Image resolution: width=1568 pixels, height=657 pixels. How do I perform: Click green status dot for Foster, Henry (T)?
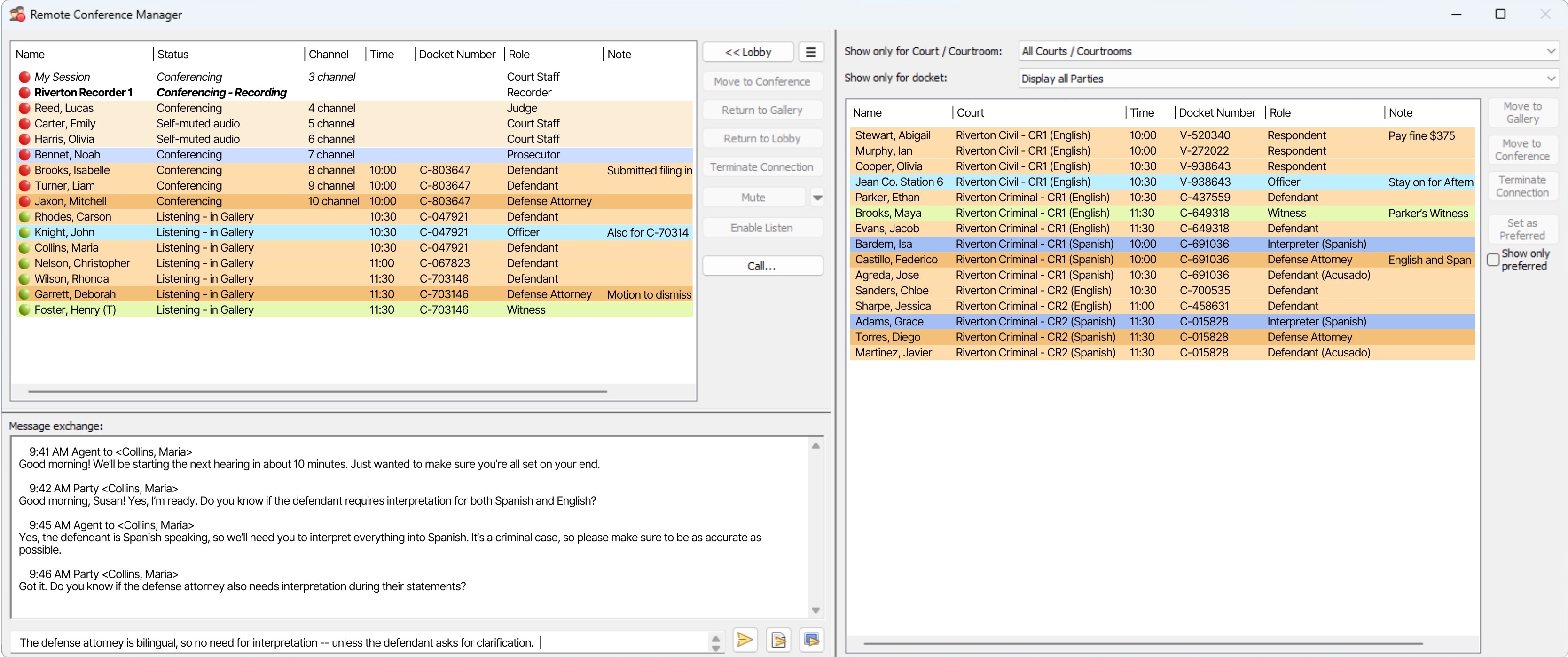[24, 310]
